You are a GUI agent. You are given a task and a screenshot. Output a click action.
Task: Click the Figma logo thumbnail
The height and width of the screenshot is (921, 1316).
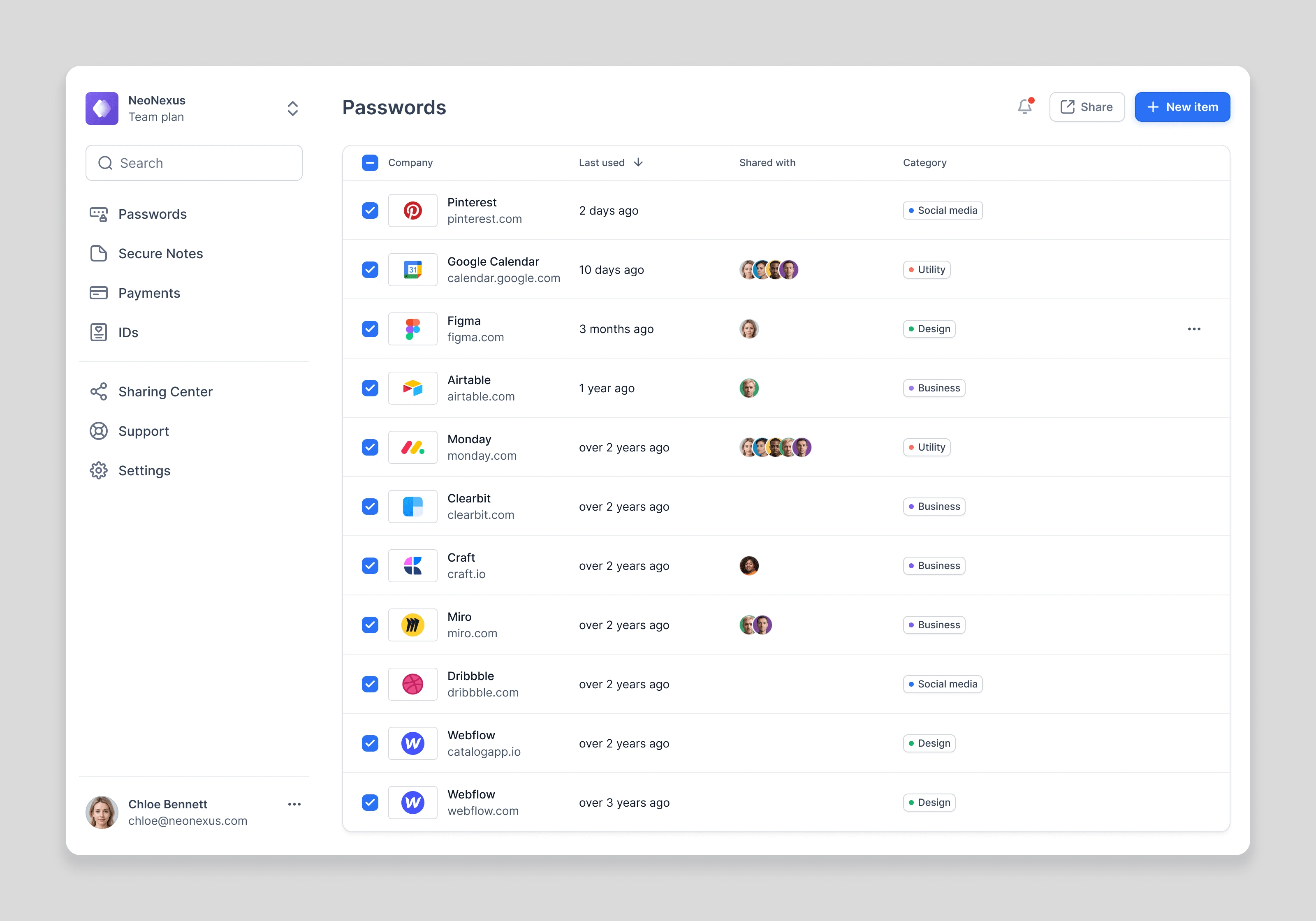[x=412, y=329]
